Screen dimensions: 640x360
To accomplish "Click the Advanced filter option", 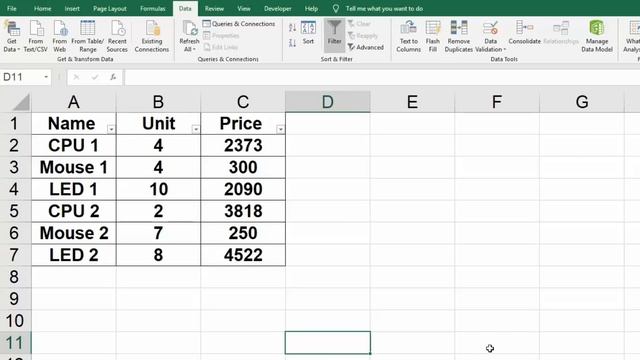I will [x=366, y=47].
